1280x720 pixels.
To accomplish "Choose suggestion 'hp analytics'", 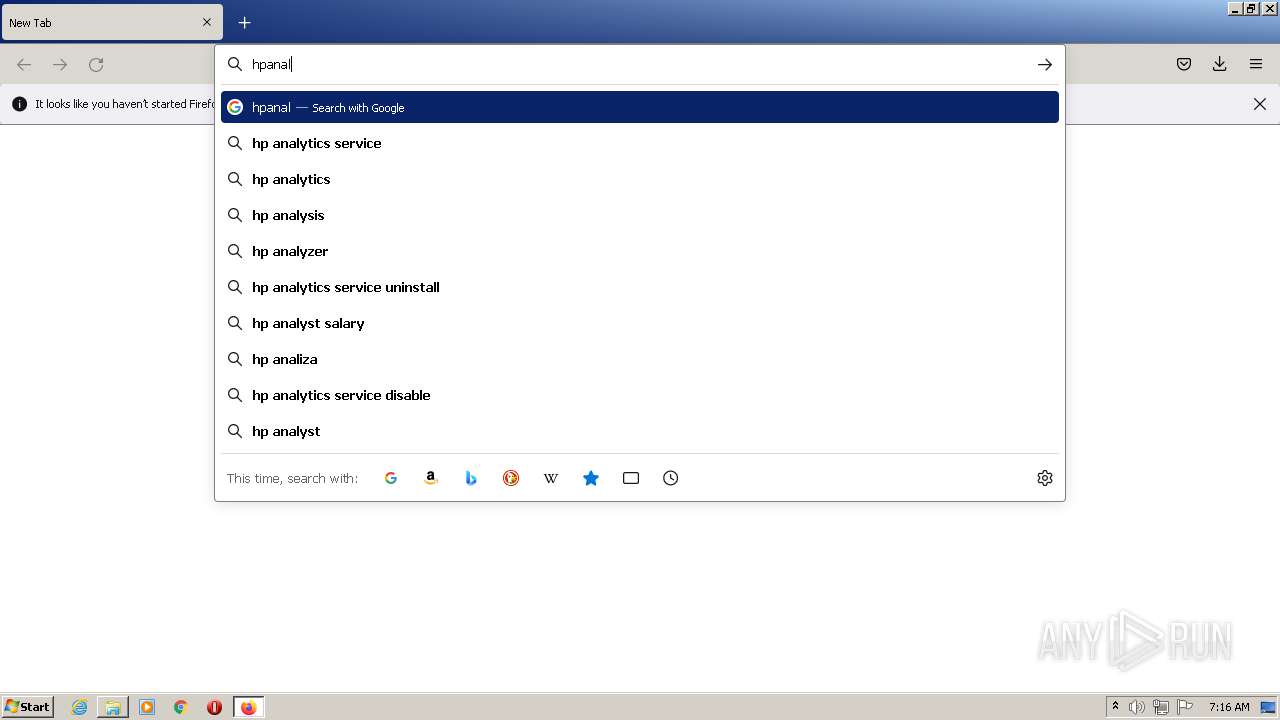I will pyautogui.click(x=640, y=179).
